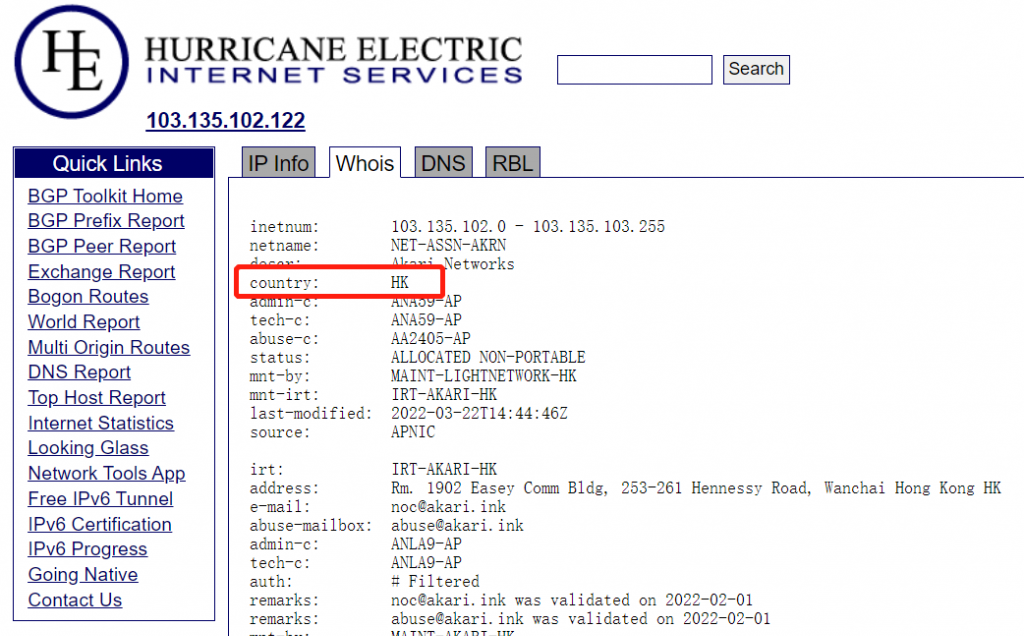Switch to the RBL tab
The image size is (1024, 636).
[x=513, y=163]
